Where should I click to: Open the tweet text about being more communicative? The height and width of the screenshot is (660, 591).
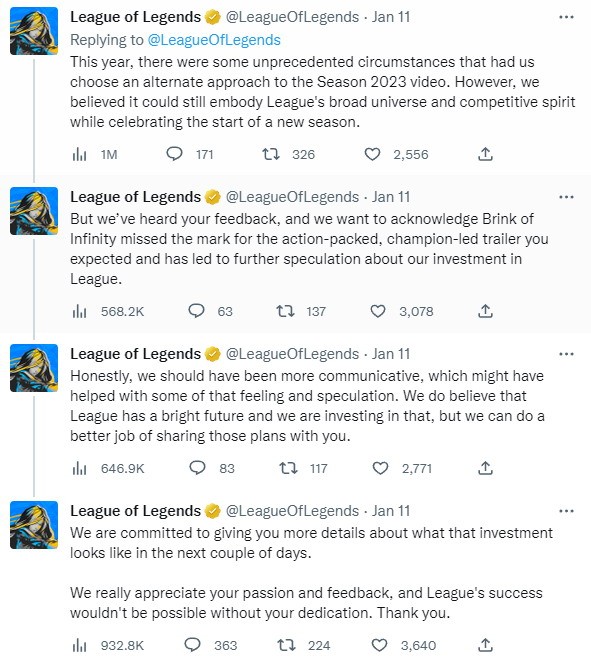pyautogui.click(x=307, y=406)
